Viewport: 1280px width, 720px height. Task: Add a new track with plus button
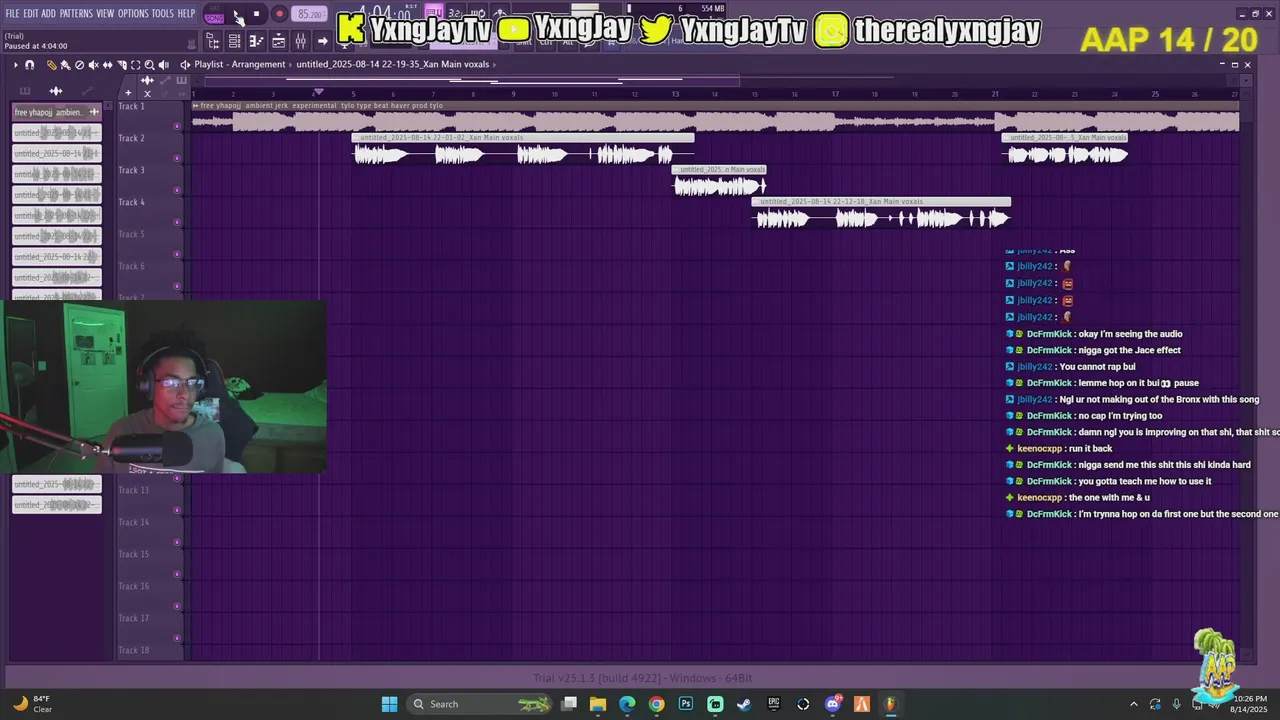pyautogui.click(x=128, y=93)
